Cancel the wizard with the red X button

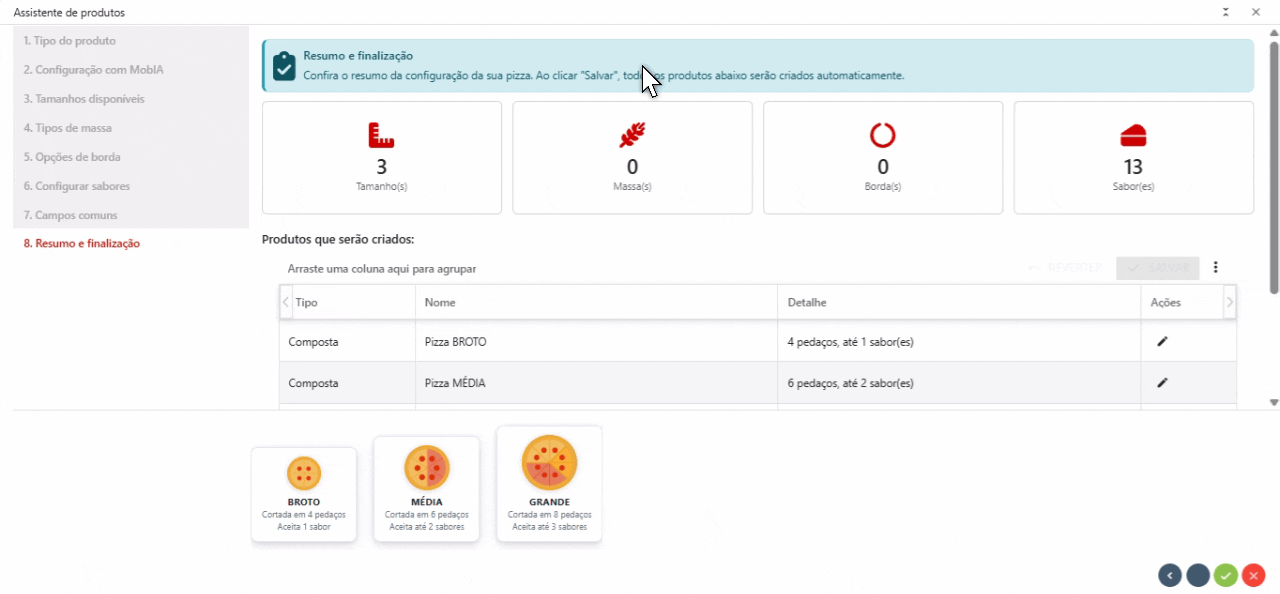[x=1253, y=575]
